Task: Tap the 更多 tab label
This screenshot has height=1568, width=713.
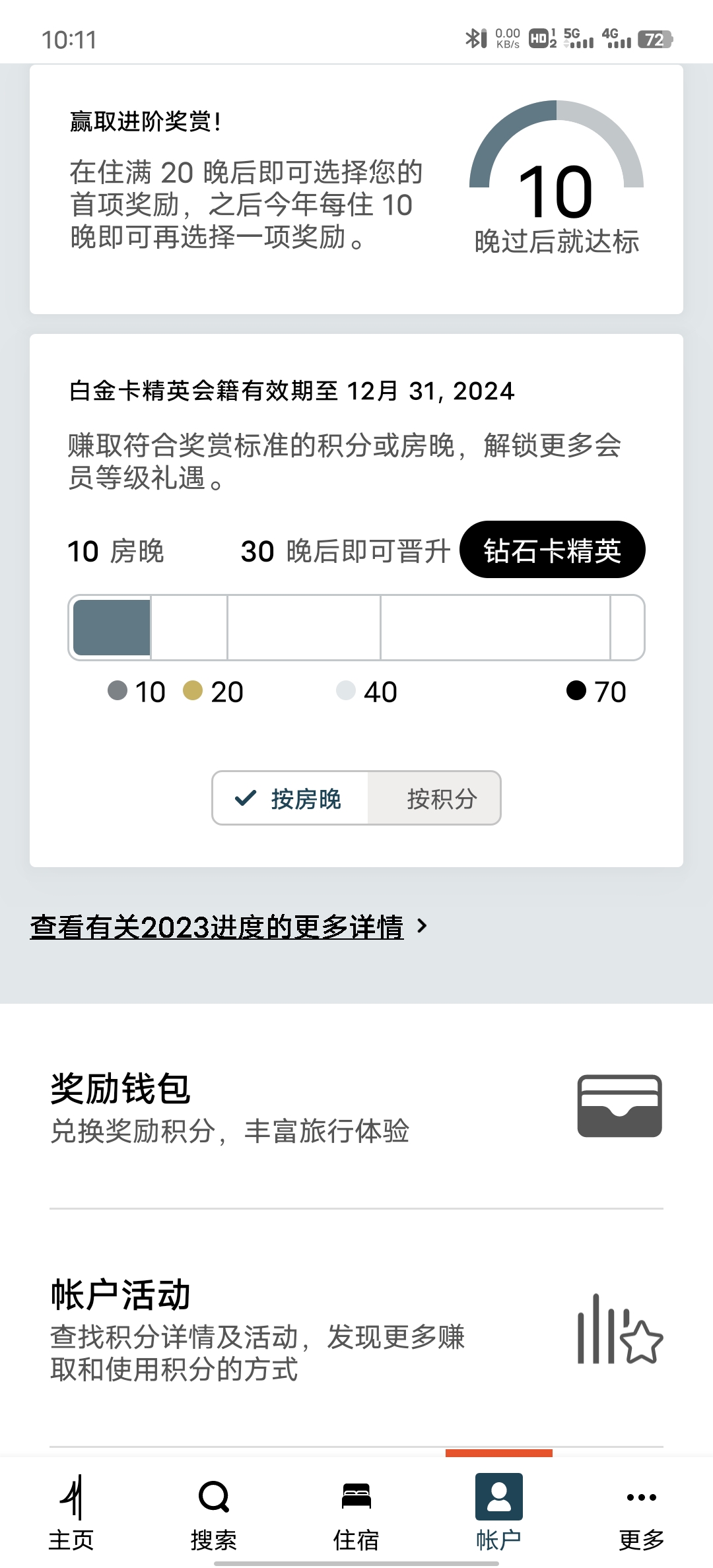Action: [642, 1540]
